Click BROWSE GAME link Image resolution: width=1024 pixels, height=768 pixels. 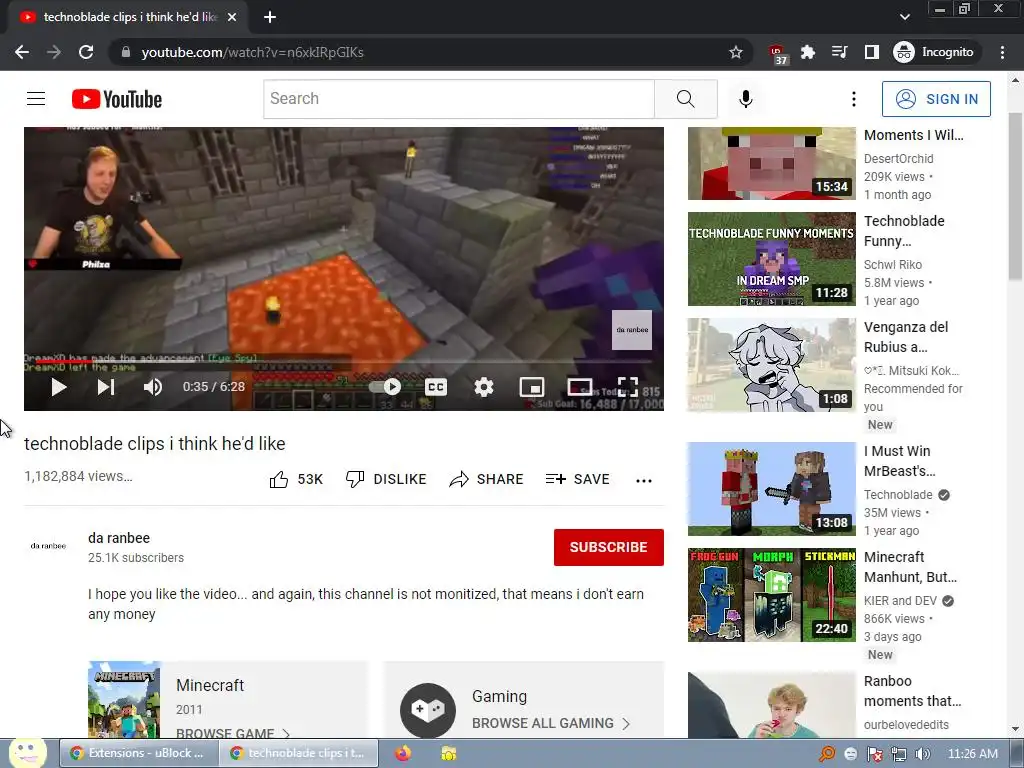click(232, 733)
